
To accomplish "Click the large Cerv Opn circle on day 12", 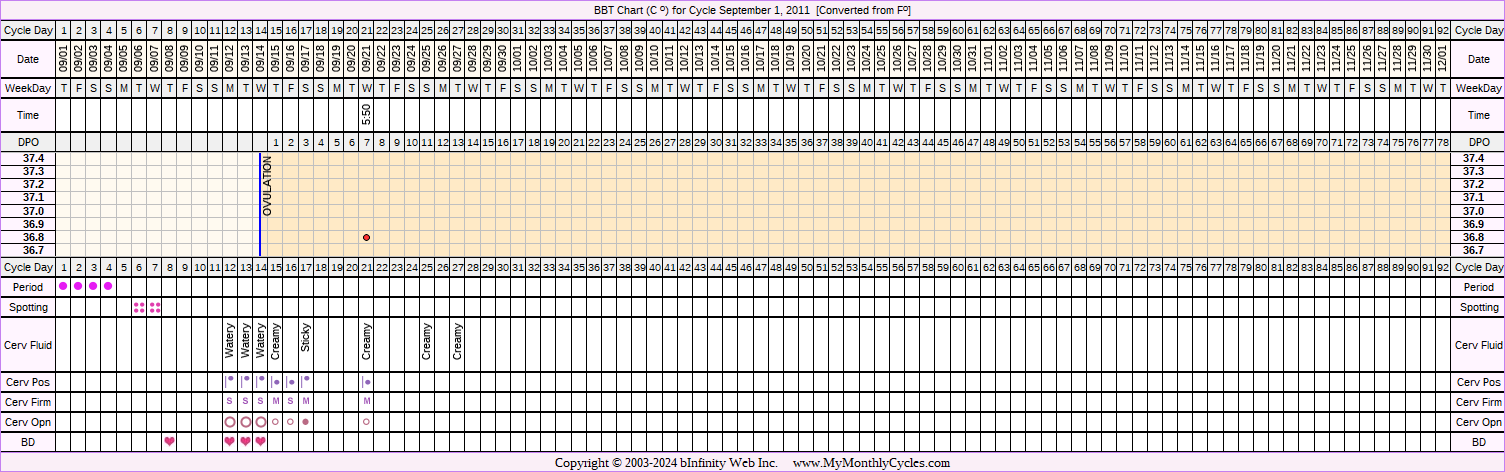I will click(x=230, y=422).
